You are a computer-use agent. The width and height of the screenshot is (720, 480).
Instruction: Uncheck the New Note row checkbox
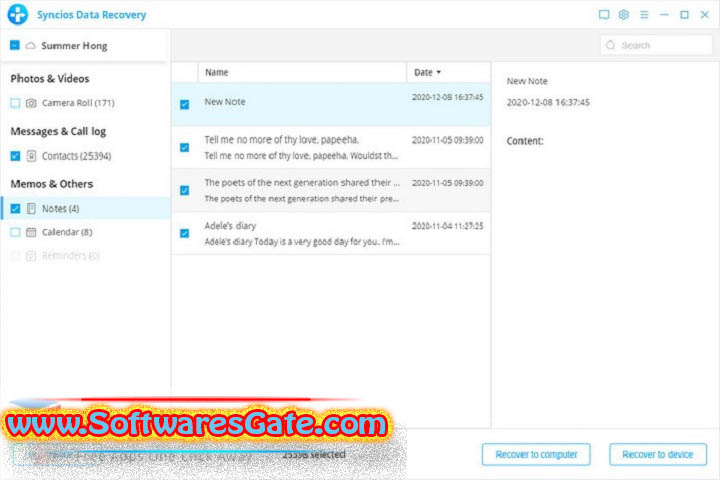point(185,104)
